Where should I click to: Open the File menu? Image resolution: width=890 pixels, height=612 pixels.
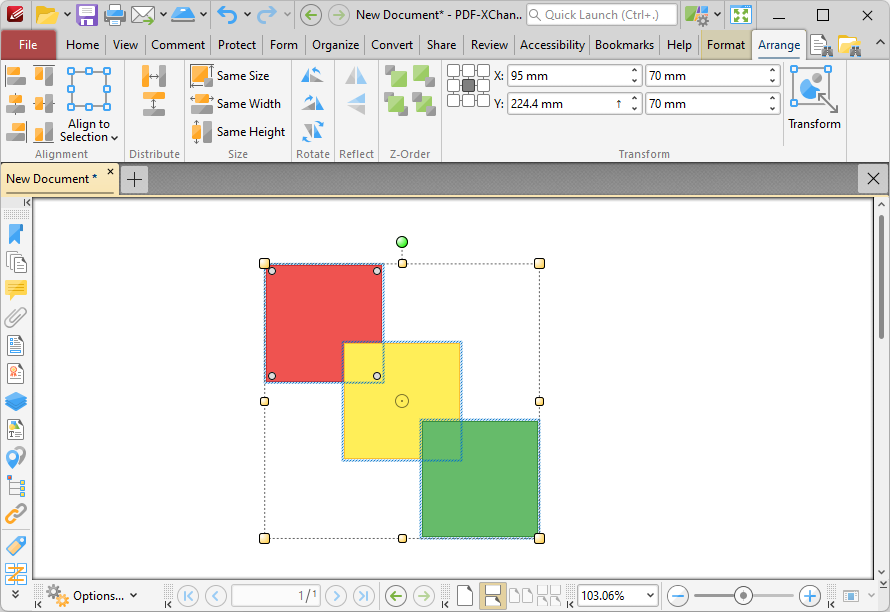(28, 45)
